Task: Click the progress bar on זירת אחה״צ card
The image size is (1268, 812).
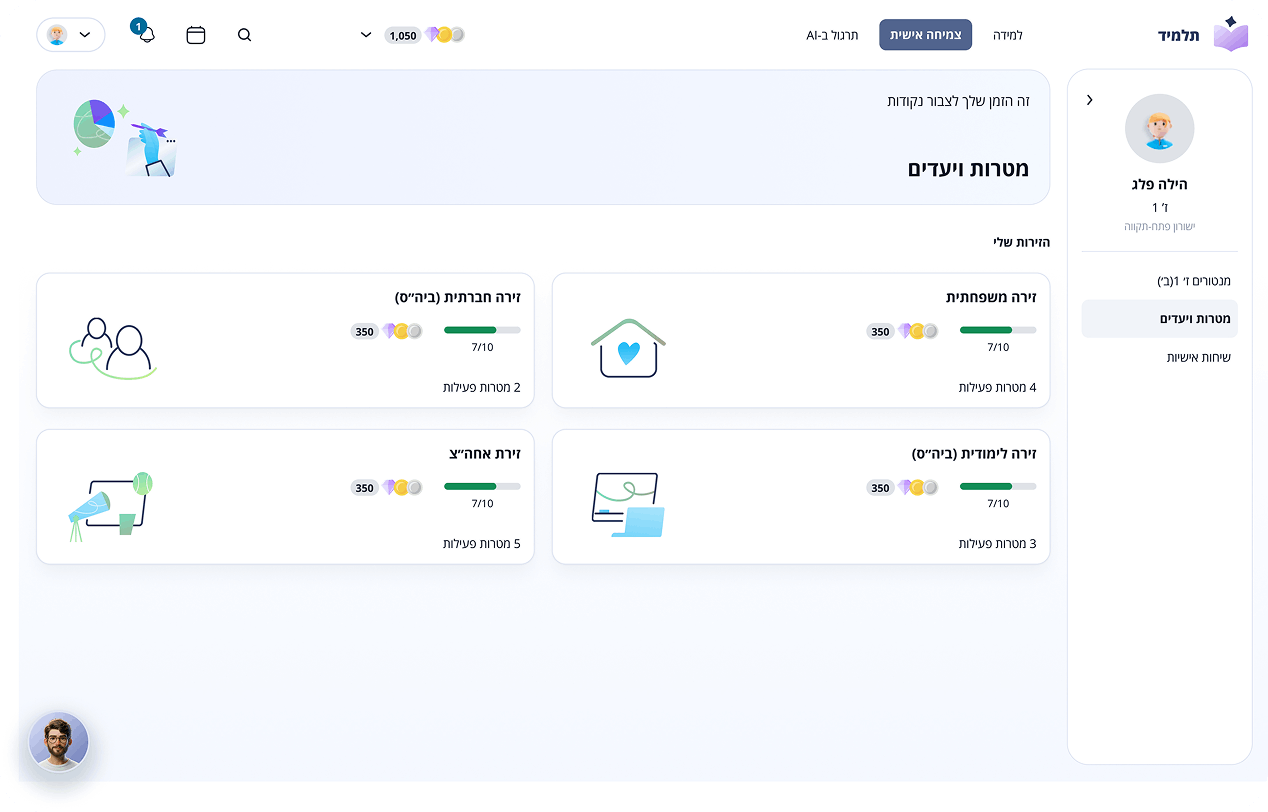Action: [x=482, y=487]
